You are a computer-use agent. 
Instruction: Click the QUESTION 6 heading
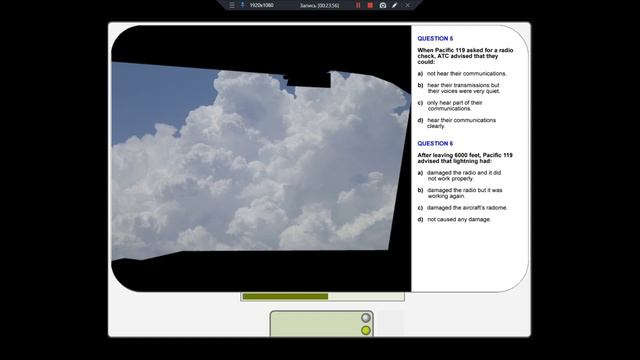[435, 143]
